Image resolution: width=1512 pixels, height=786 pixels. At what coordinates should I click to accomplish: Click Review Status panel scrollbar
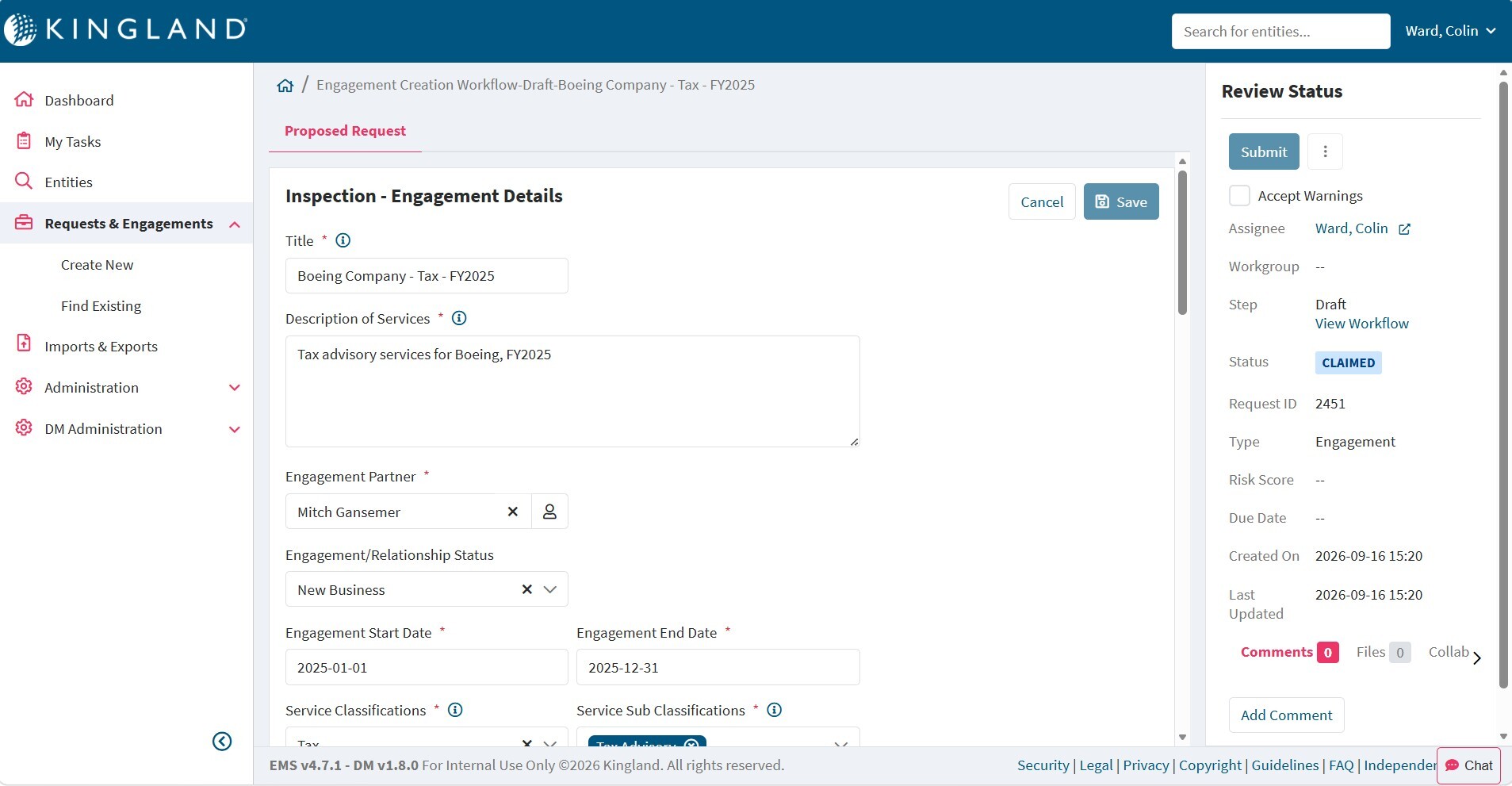click(1503, 385)
